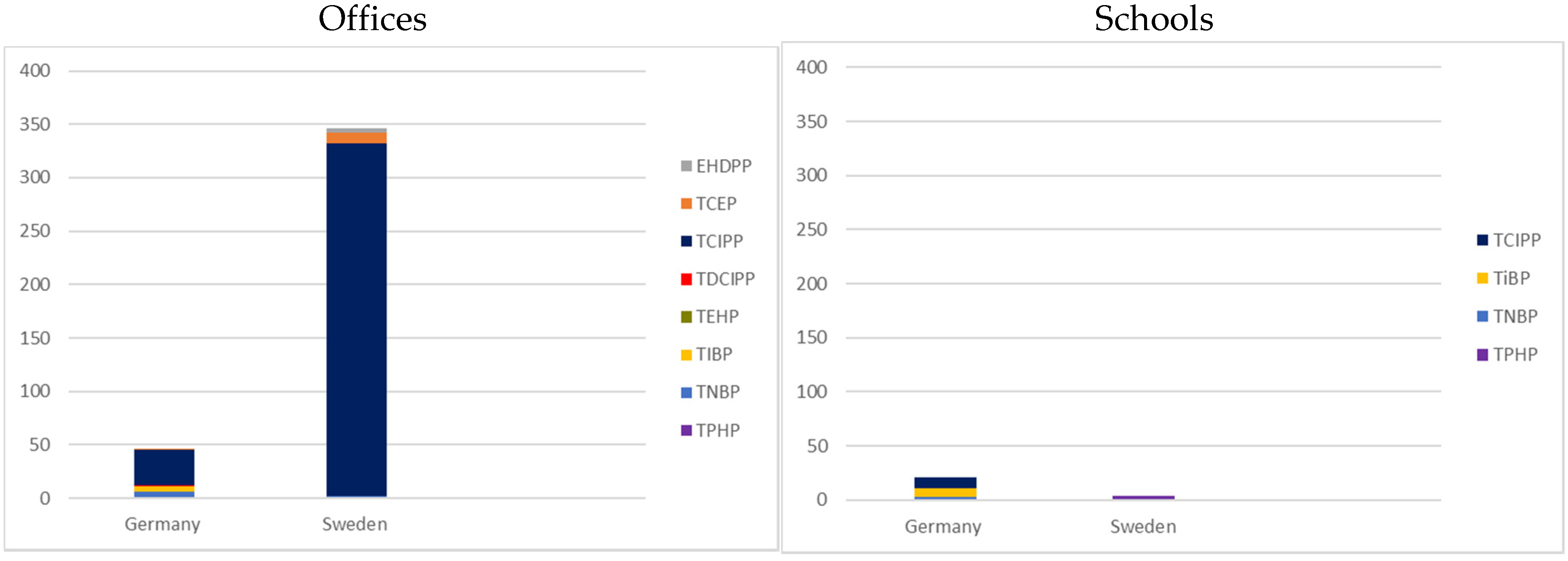The width and height of the screenshot is (1568, 561).
Task: Click the Offices chart title
Action: pos(373,20)
